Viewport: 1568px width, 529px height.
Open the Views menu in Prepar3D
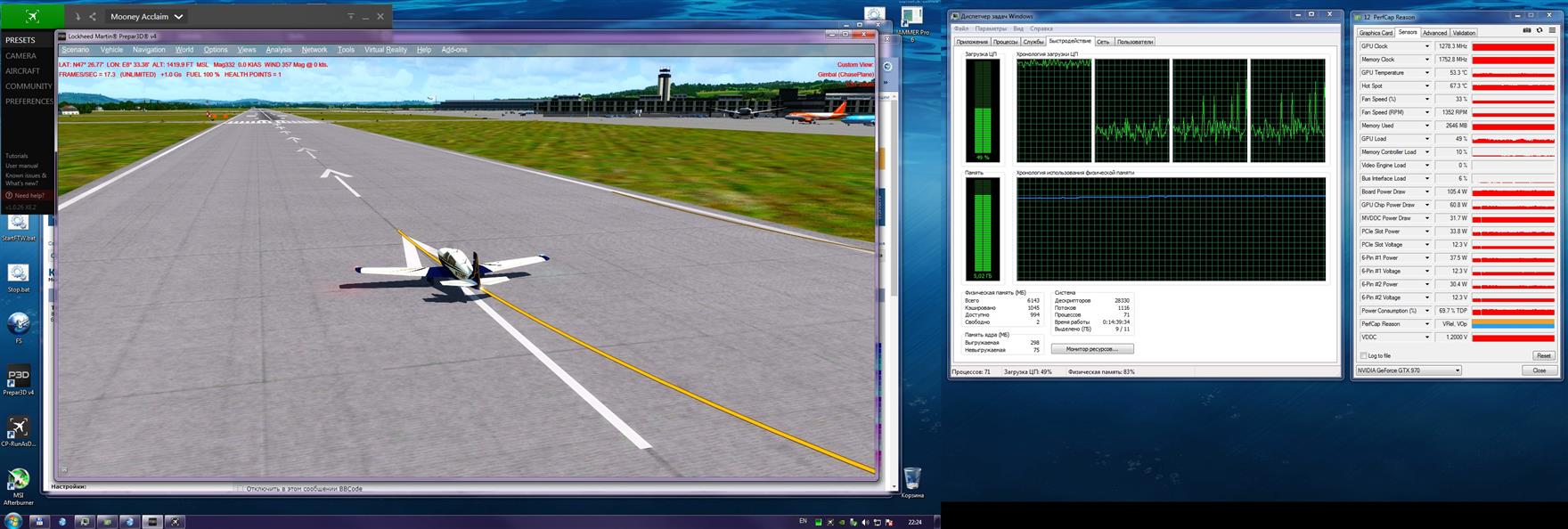point(247,50)
